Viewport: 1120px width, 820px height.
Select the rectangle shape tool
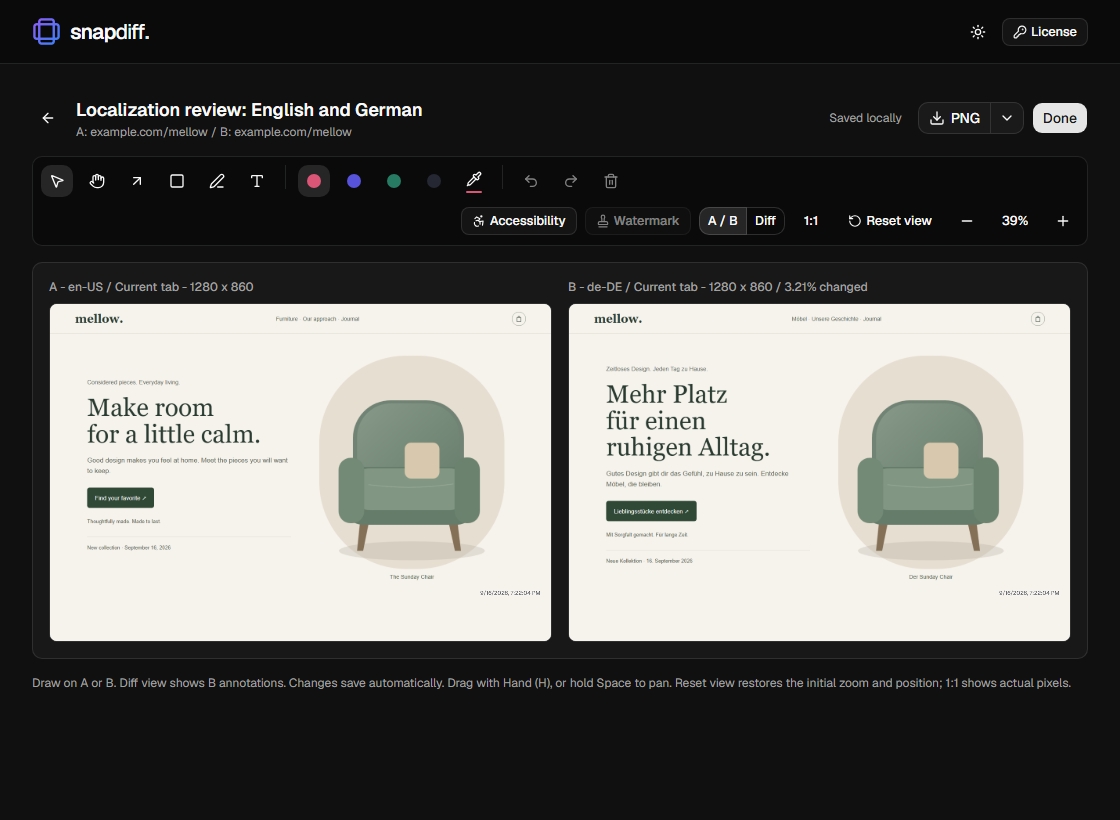pos(177,181)
